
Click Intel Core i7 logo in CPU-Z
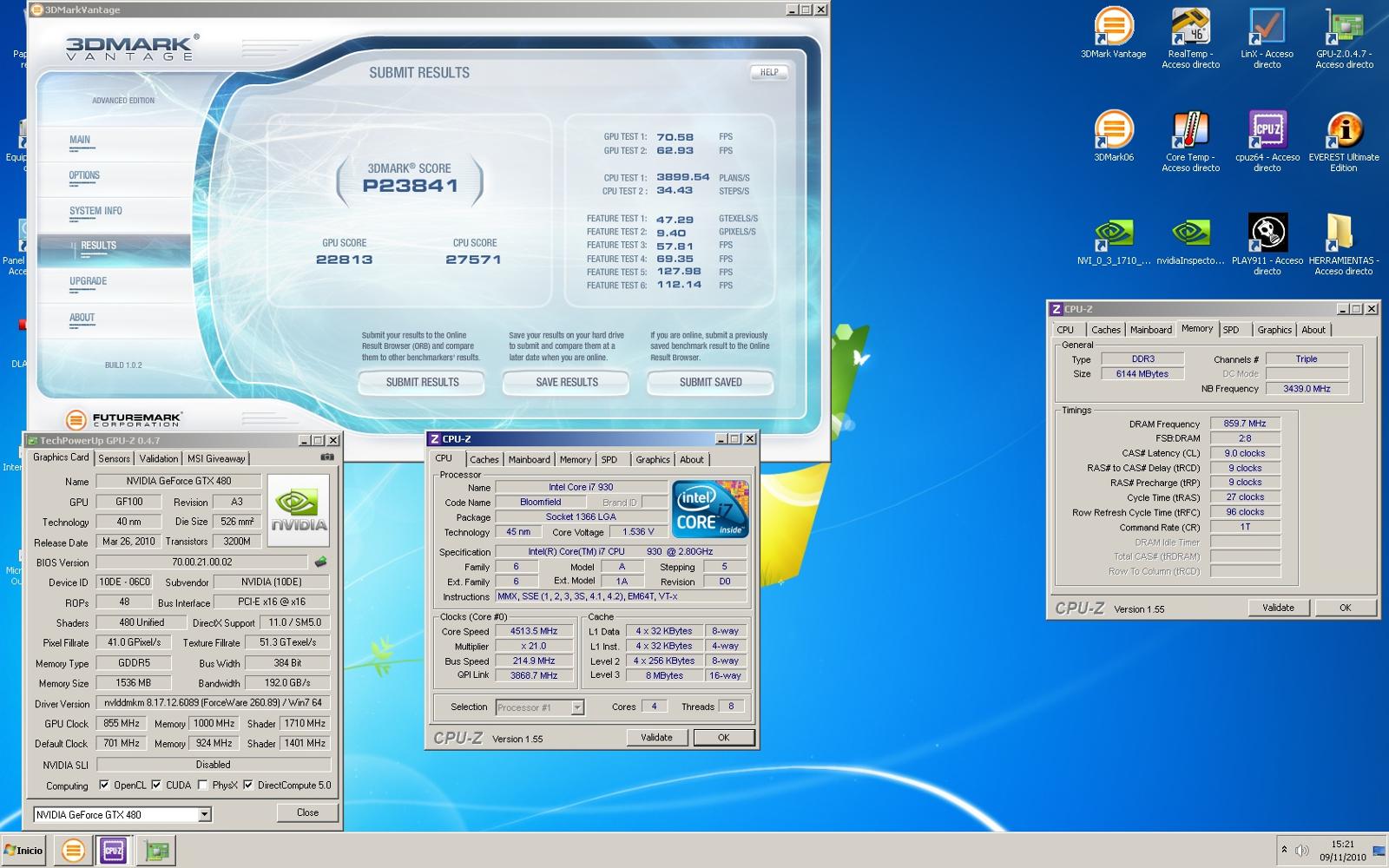click(710, 509)
